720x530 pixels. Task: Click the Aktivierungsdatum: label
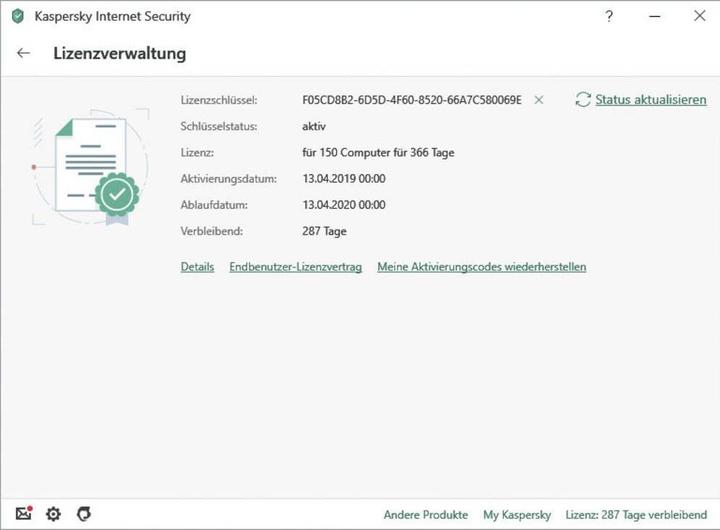[229, 179]
